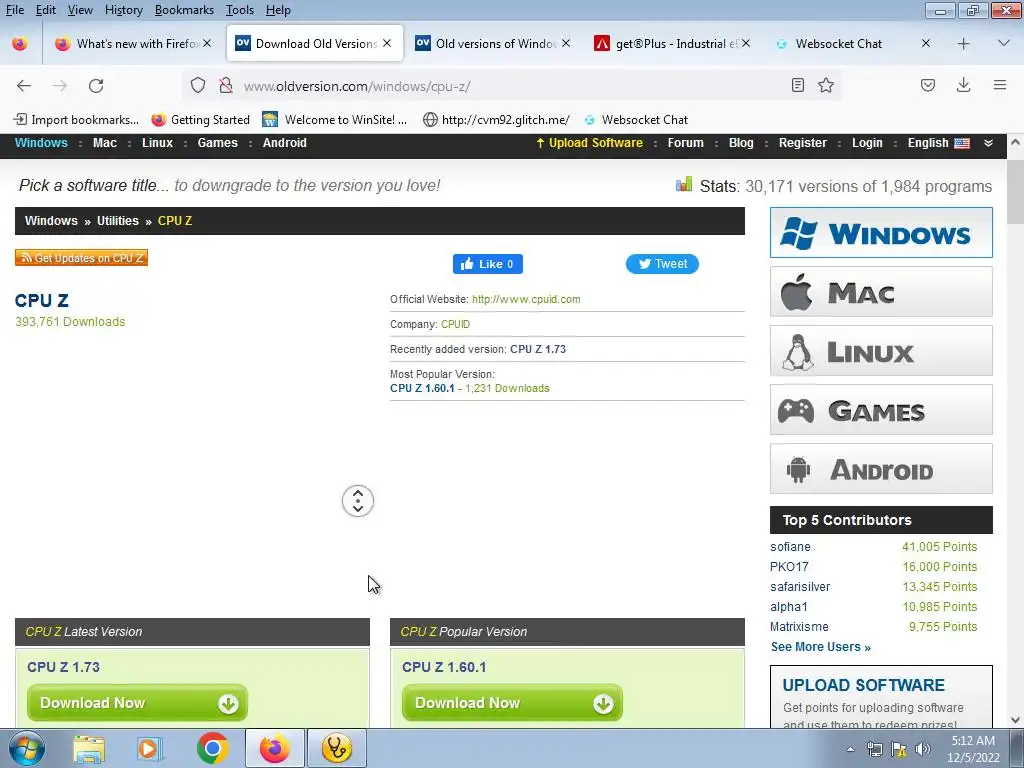The width and height of the screenshot is (1024, 768).
Task: Click the Twitter Tweet button
Action: [x=662, y=264]
